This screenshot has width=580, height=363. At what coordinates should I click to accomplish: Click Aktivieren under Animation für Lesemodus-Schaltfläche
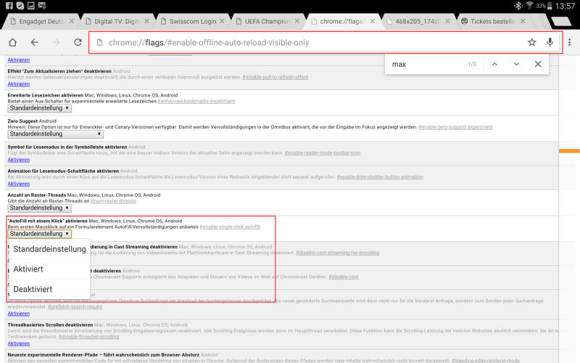pyautogui.click(x=18, y=184)
